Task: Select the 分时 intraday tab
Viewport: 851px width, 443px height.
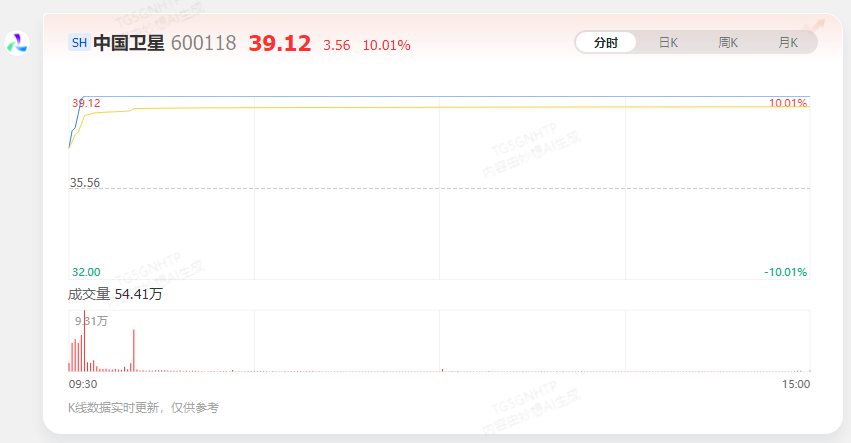Action: [x=606, y=43]
